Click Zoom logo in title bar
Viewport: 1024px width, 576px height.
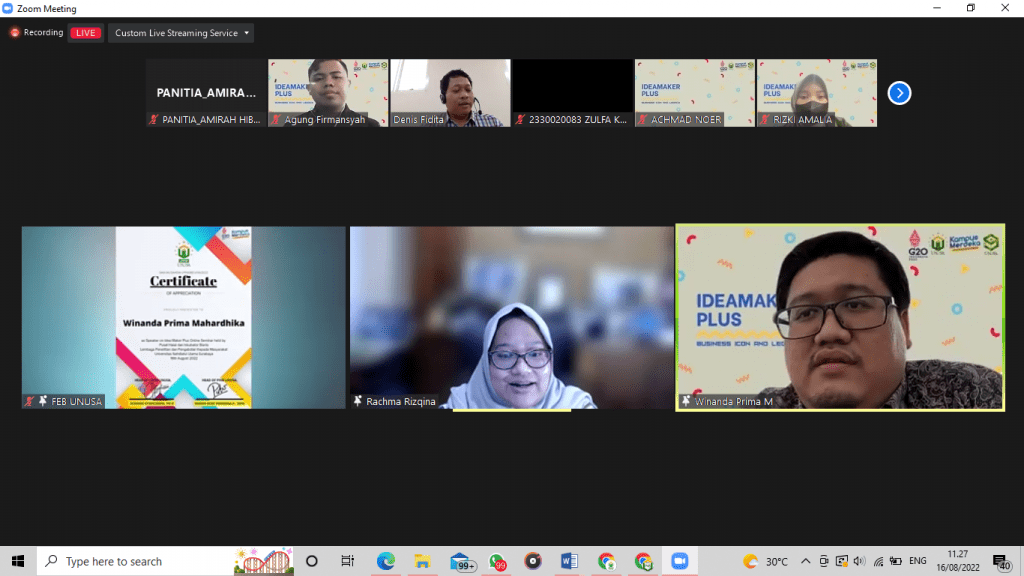[x=8, y=8]
